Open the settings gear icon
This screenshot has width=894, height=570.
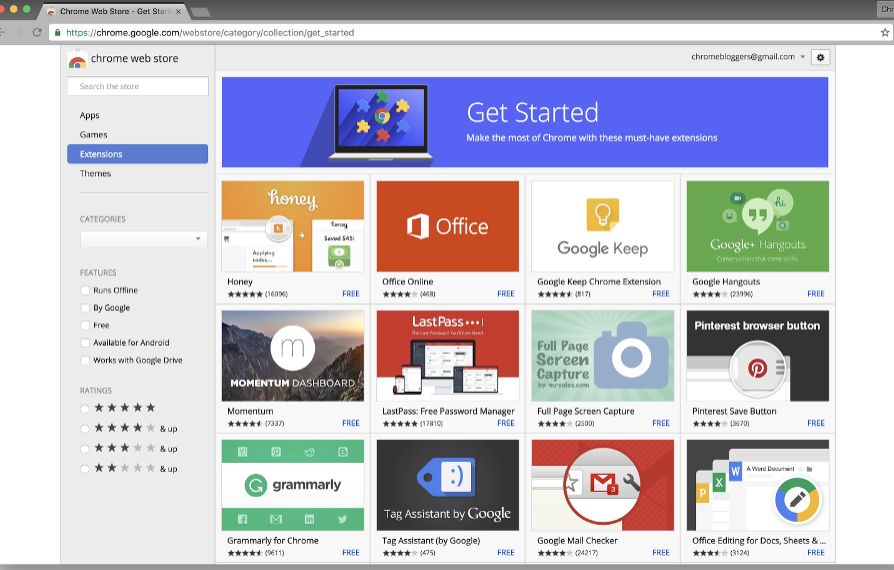[x=820, y=57]
